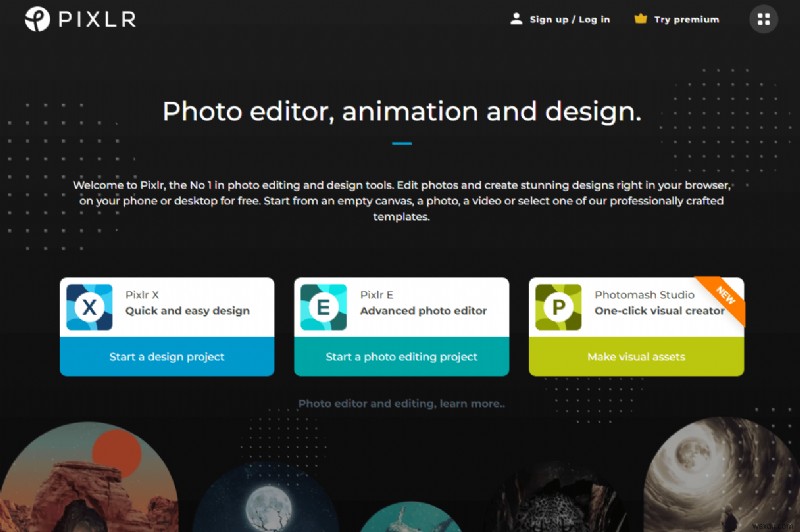Click the Pixlr X app icon
Image resolution: width=800 pixels, height=532 pixels.
coord(89,307)
